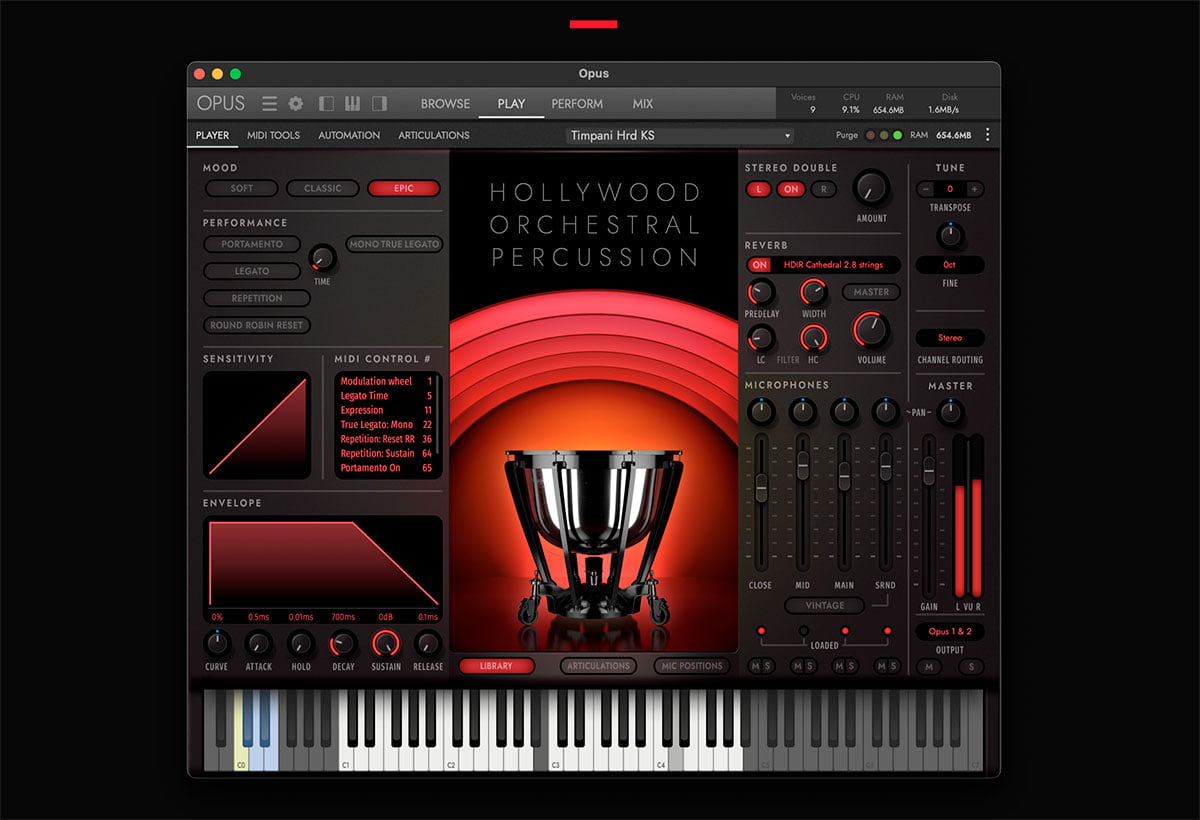This screenshot has width=1200, height=820.
Task: Click the Library button below artwork
Action: [x=497, y=666]
